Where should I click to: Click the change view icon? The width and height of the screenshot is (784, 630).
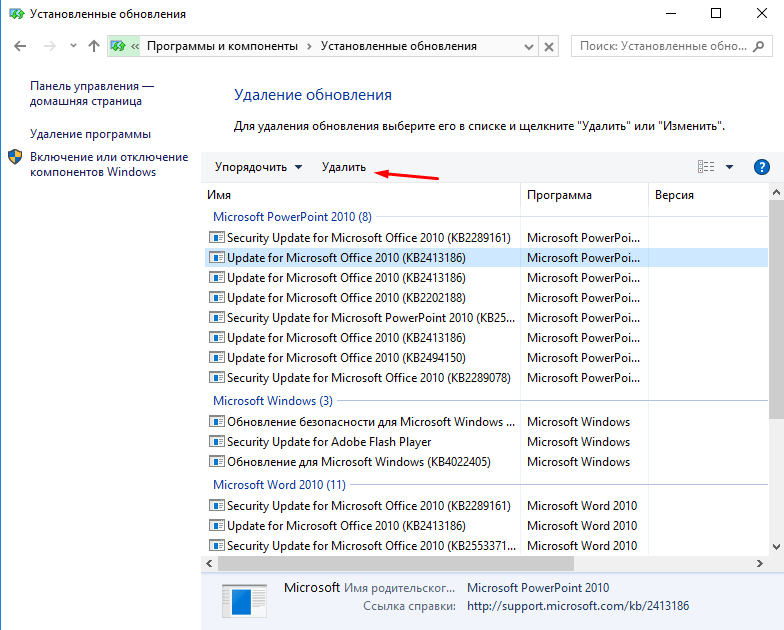[706, 167]
